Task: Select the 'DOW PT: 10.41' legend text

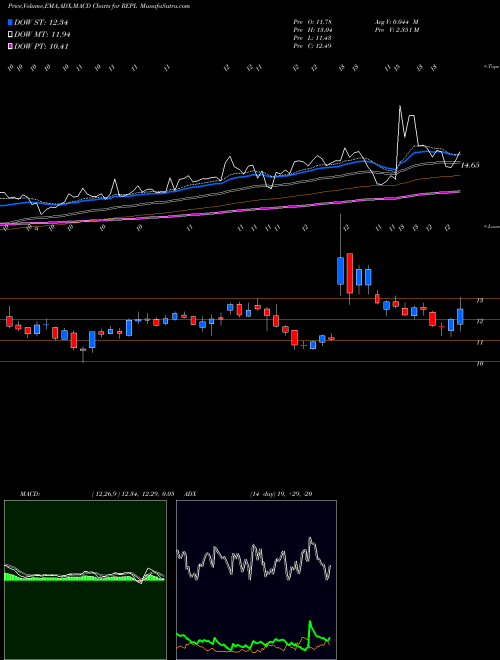Action: (x=41, y=46)
